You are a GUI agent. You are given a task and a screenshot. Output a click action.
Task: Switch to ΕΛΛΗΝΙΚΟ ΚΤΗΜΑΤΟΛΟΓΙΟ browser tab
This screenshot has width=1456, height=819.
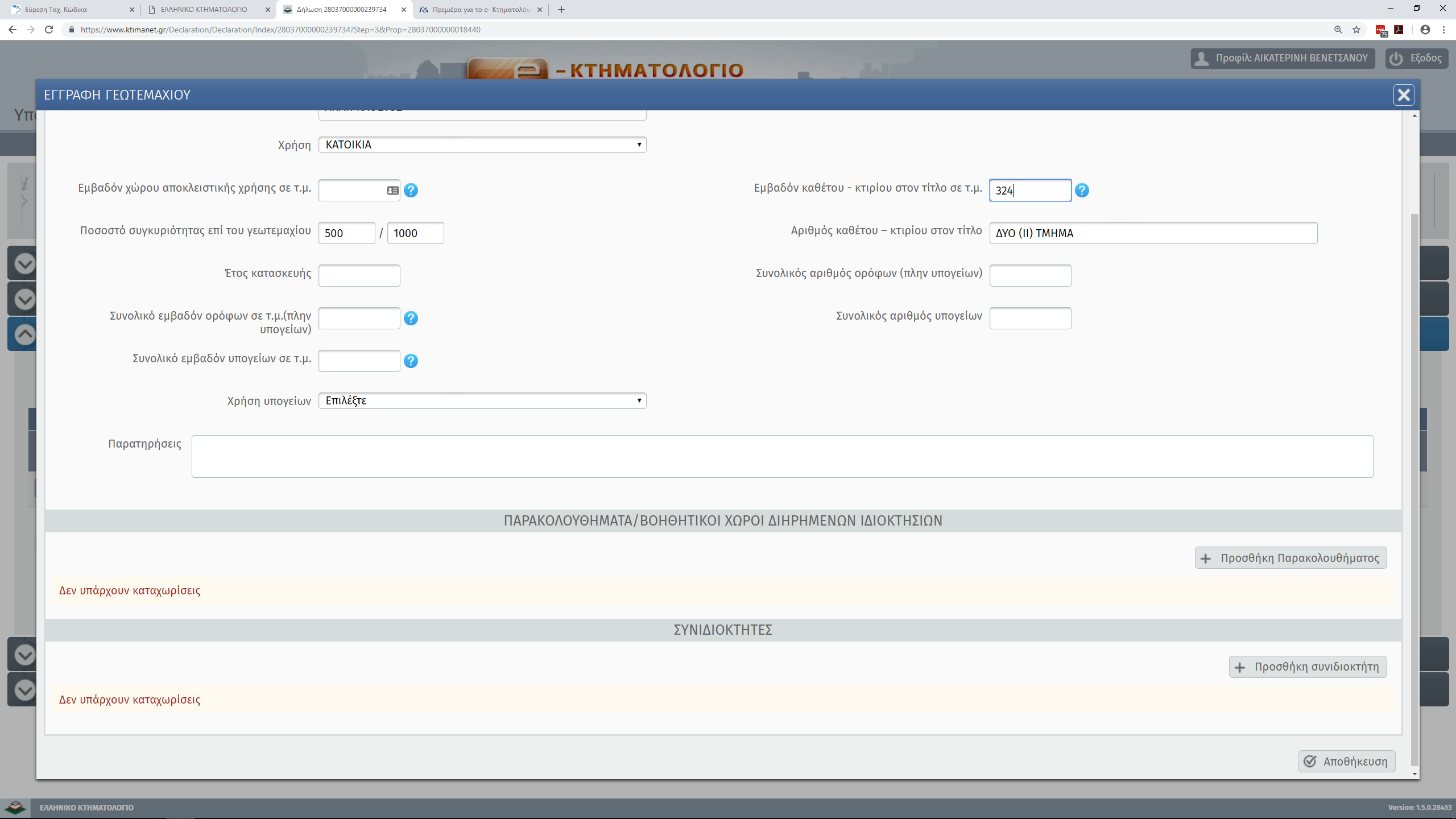(205, 10)
